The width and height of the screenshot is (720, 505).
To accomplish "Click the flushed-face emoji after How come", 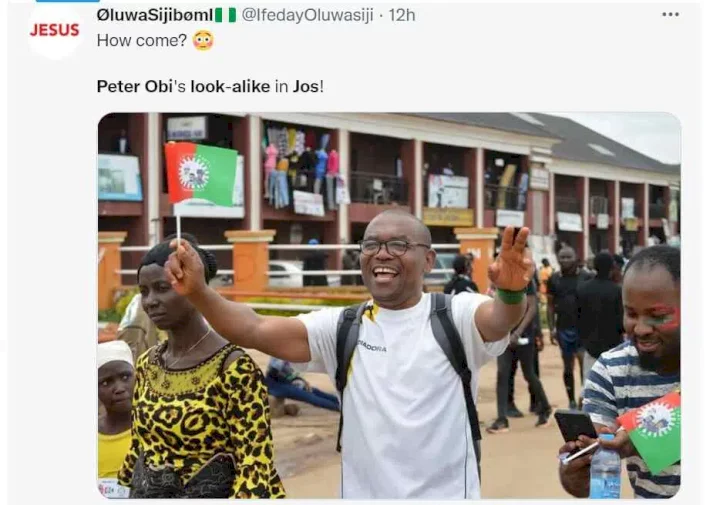I will [x=203, y=40].
